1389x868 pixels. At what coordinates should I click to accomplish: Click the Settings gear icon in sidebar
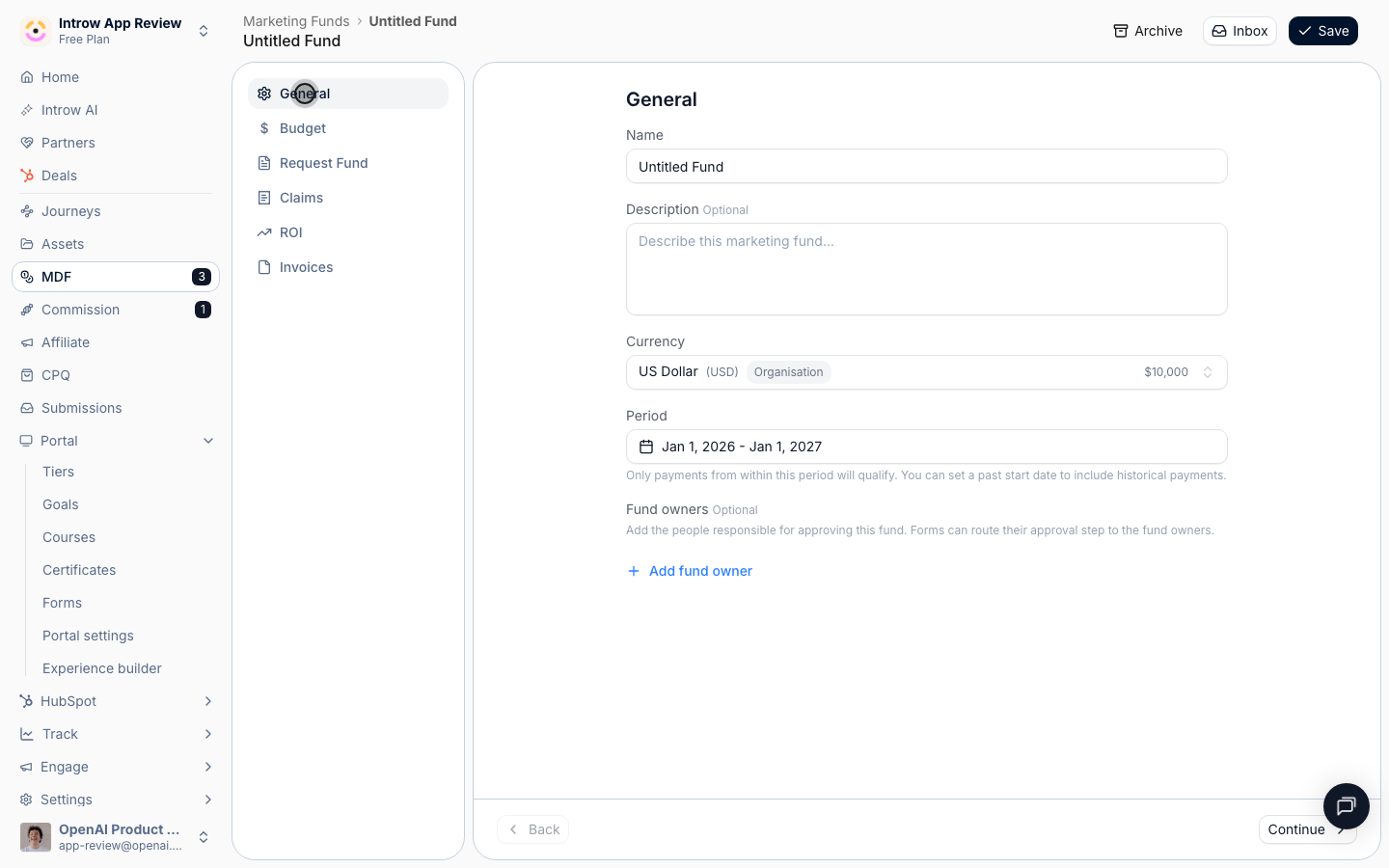(26, 800)
